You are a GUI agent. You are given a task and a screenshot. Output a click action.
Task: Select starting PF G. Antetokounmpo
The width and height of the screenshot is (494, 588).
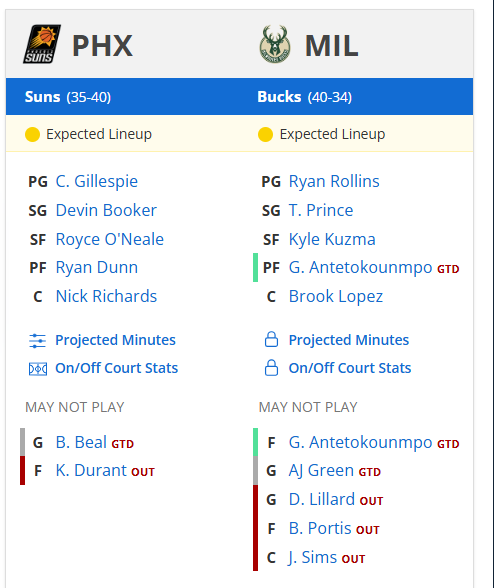click(360, 268)
